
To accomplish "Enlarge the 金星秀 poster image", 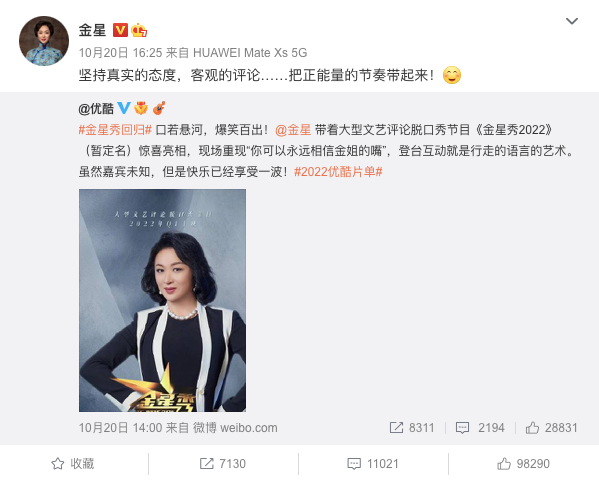I will pos(162,300).
